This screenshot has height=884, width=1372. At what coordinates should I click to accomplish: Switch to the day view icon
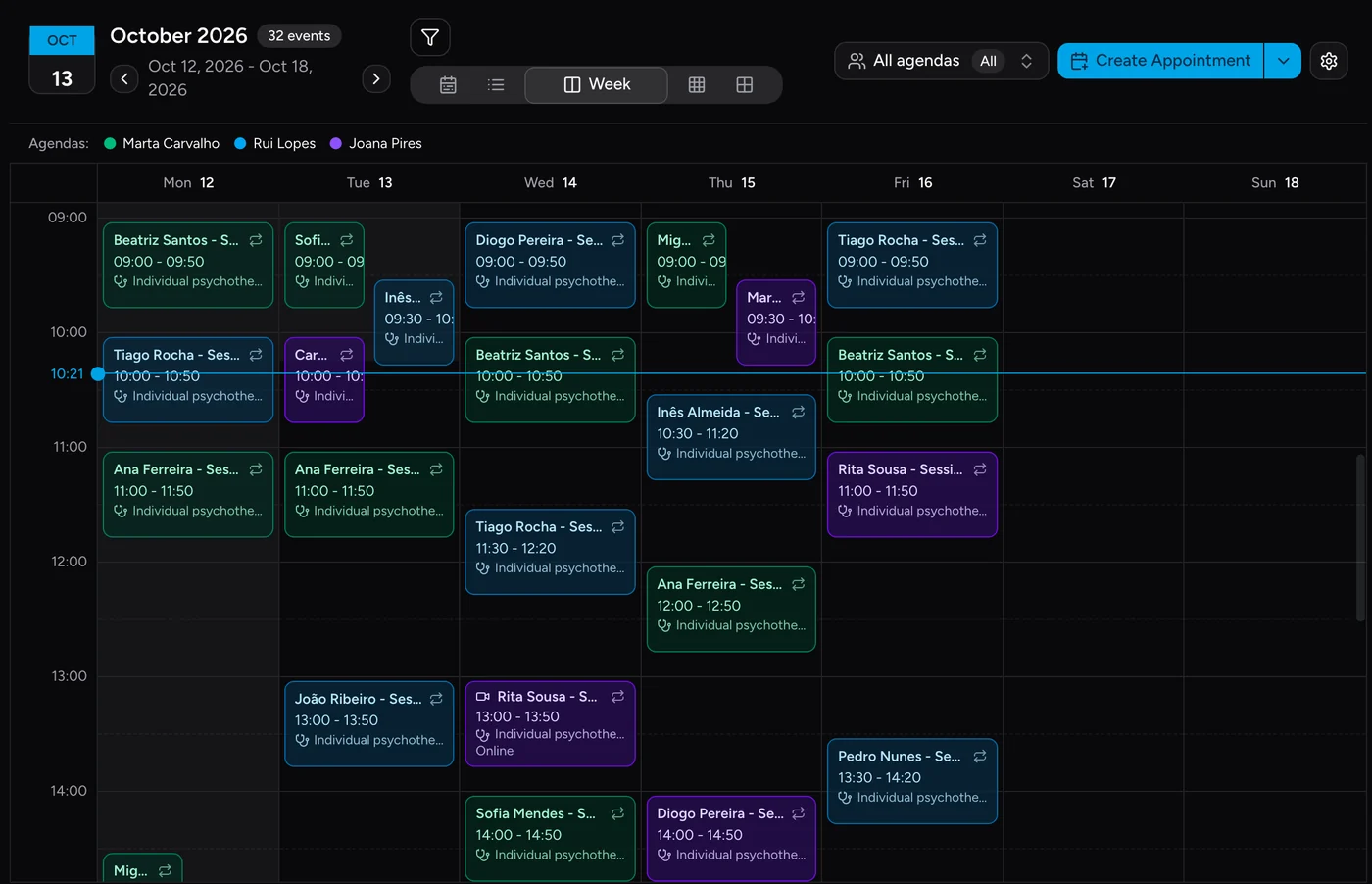point(448,85)
